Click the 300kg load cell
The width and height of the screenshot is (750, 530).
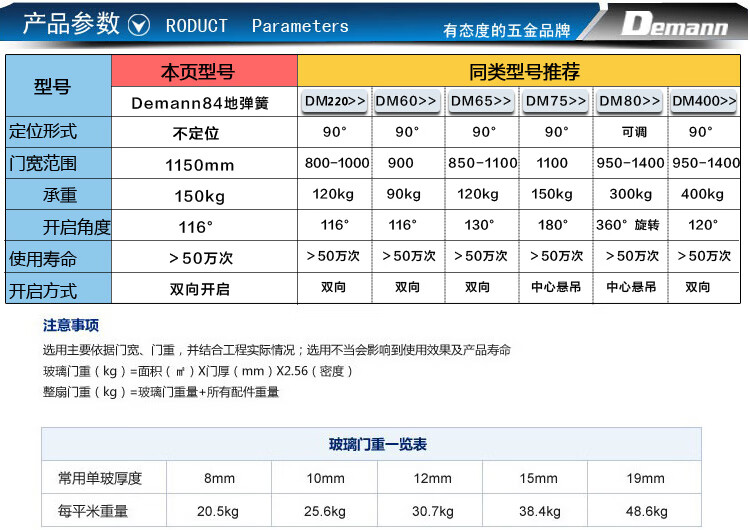click(630, 194)
